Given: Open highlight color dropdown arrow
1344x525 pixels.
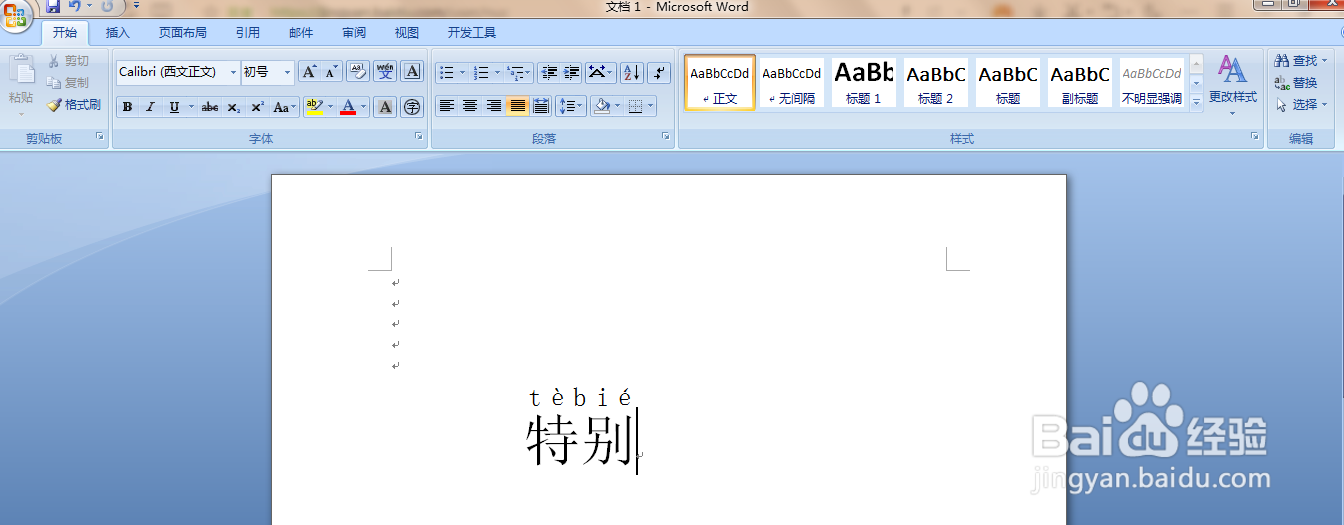Looking at the screenshot, I should click(x=329, y=107).
